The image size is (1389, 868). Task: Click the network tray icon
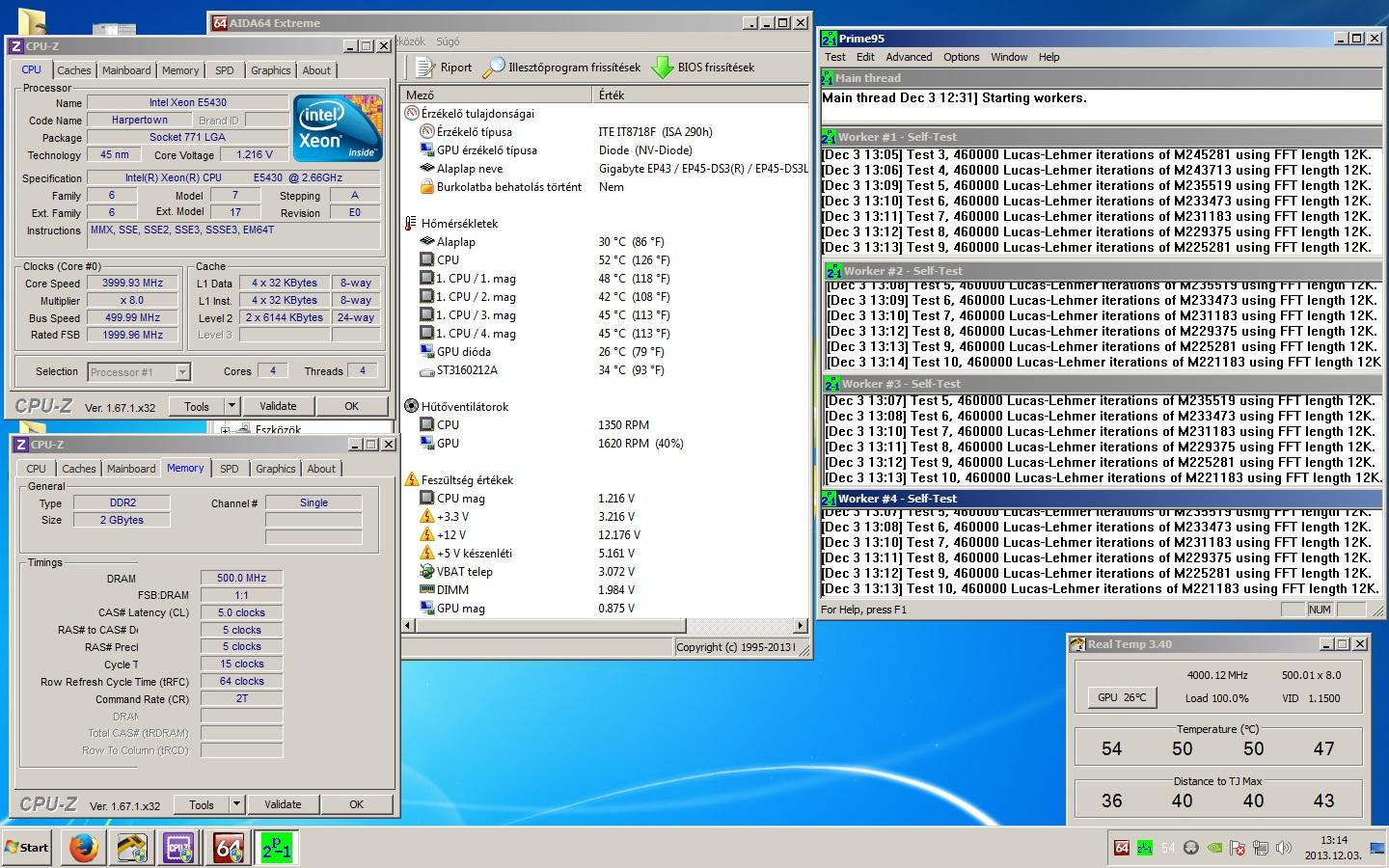[1261, 848]
